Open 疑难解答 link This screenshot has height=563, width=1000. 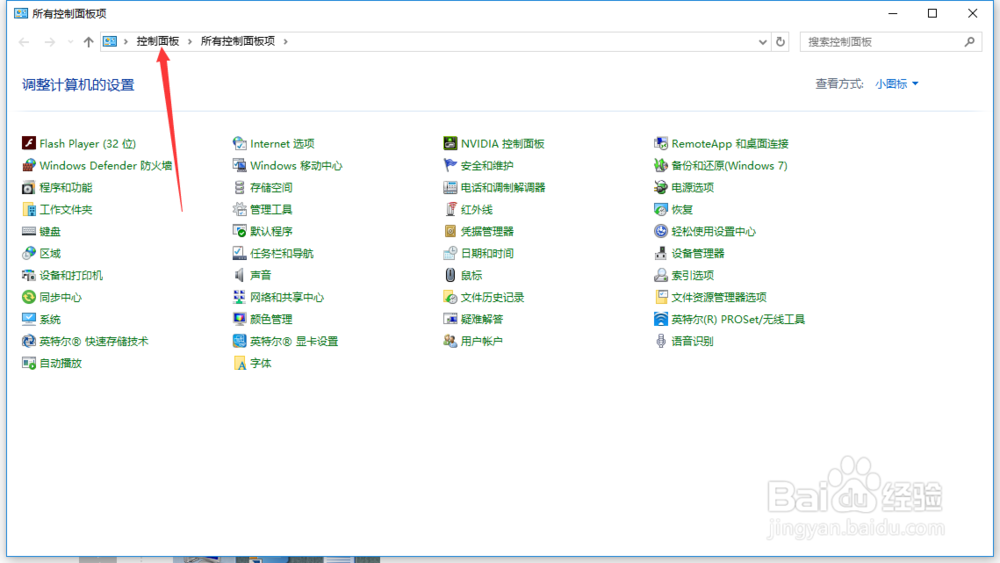coord(482,319)
